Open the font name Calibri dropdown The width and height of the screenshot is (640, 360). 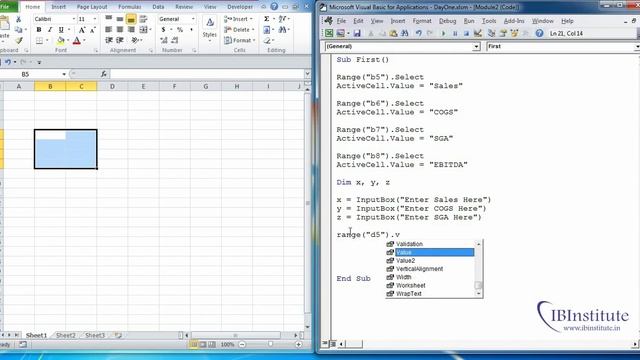[73, 19]
